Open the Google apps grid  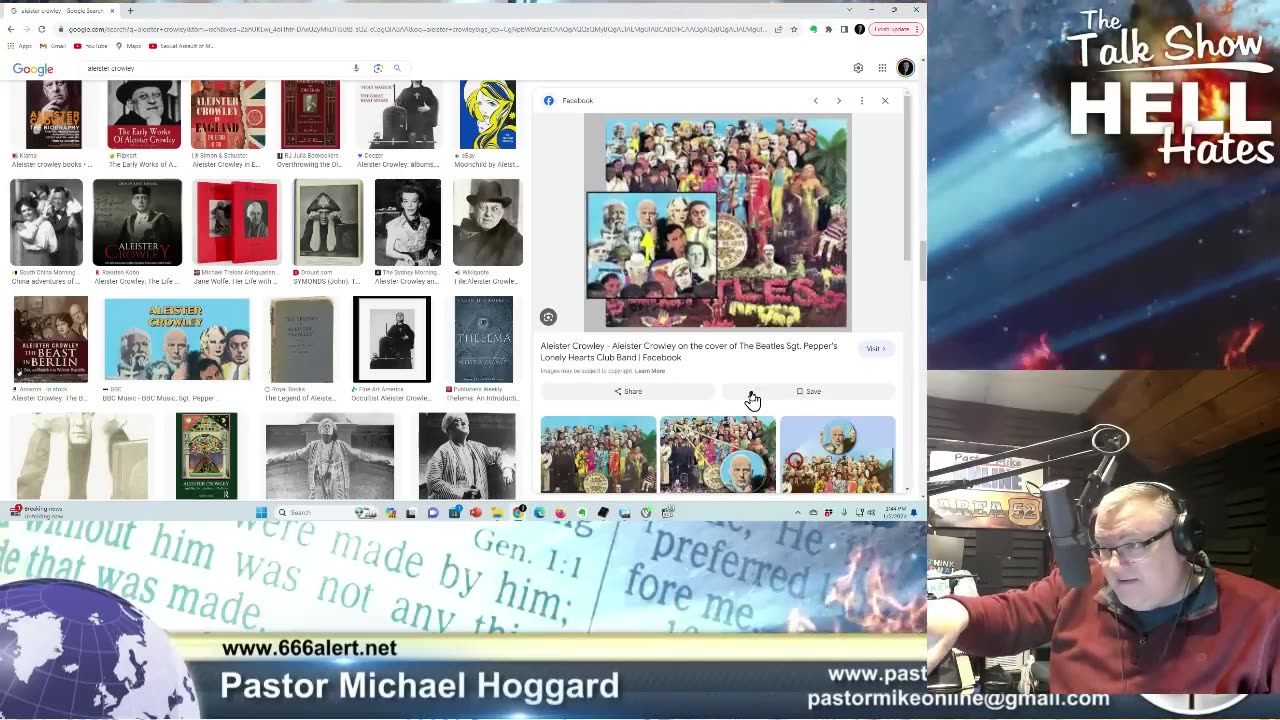(882, 68)
